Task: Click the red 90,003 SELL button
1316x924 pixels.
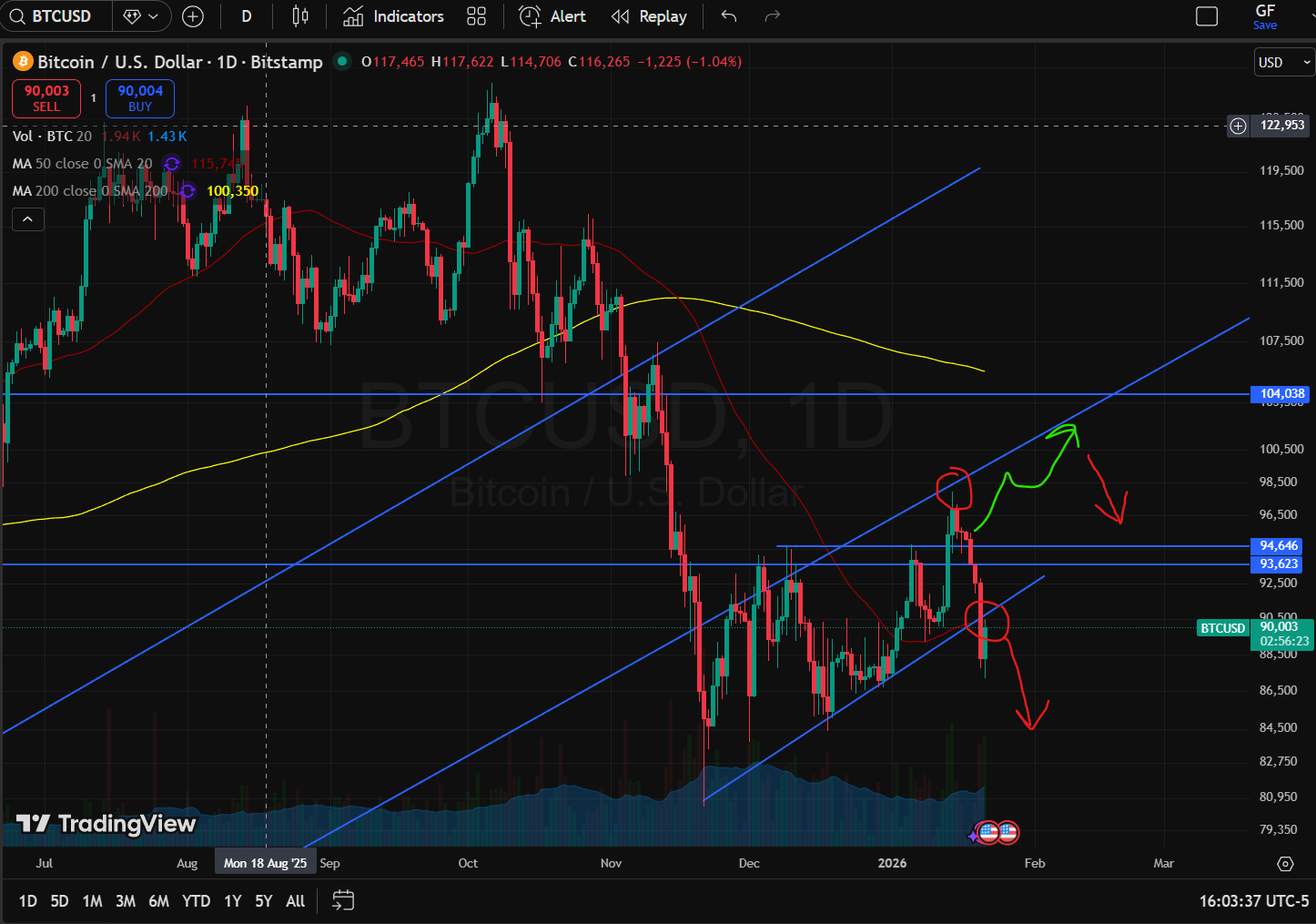Action: pos(46,98)
